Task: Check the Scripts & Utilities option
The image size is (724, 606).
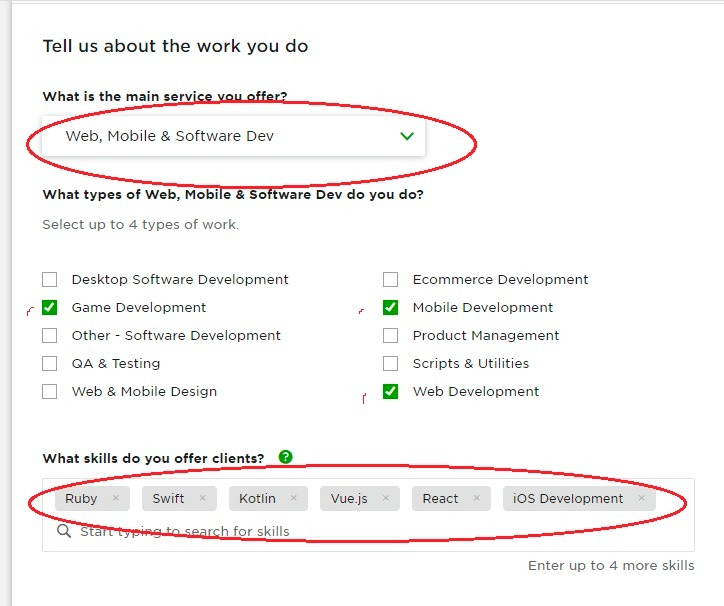Action: (391, 364)
